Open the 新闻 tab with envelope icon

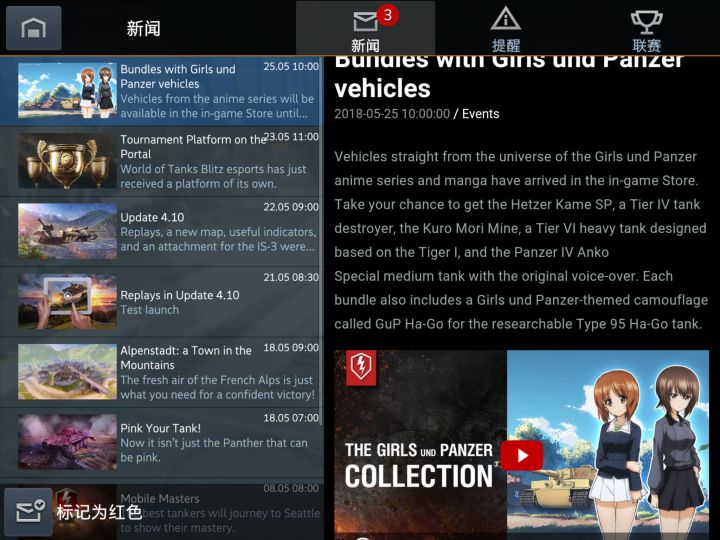(366, 28)
